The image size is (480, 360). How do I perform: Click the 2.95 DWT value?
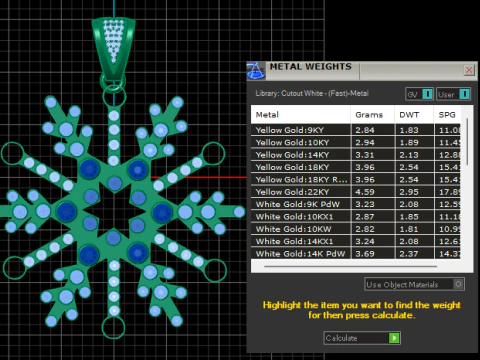(409, 192)
